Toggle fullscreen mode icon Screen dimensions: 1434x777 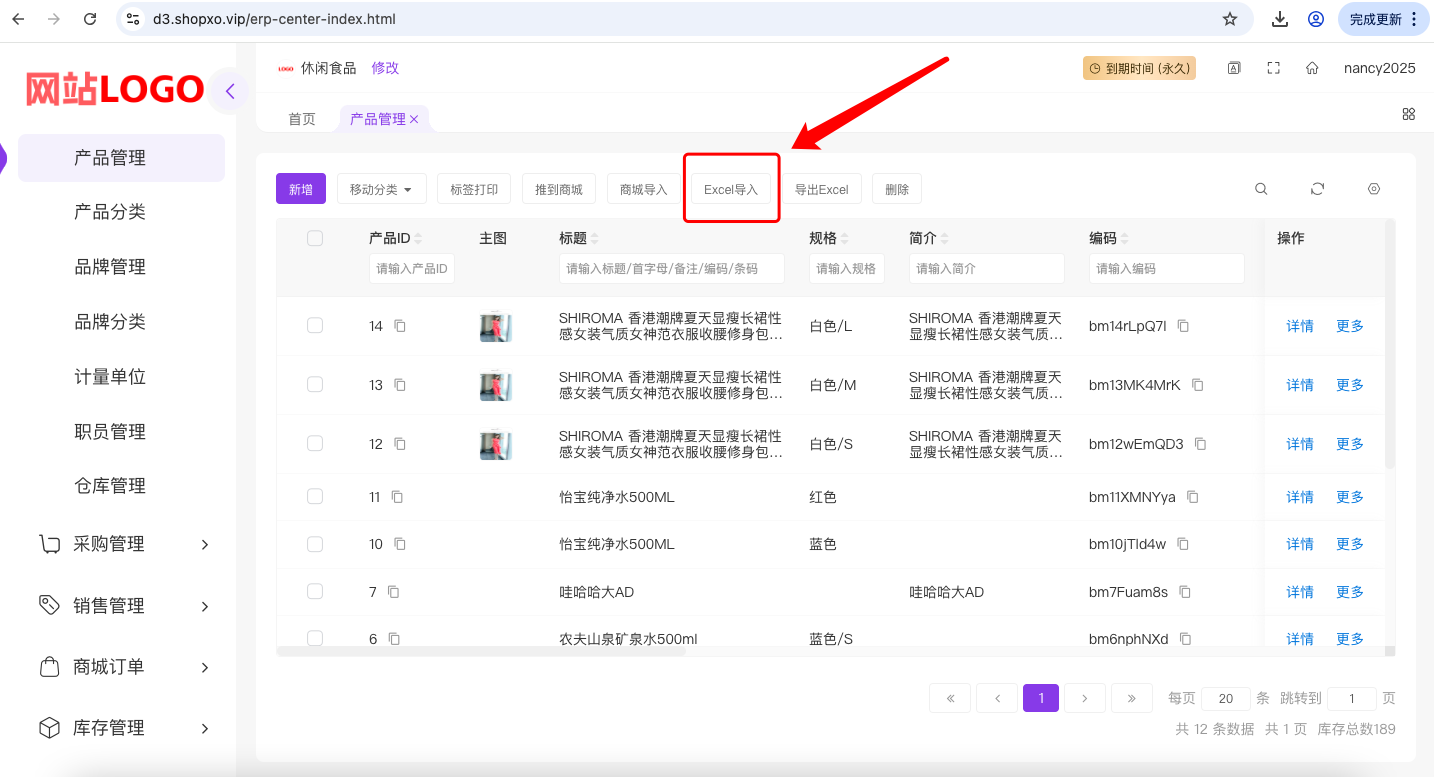1273,68
